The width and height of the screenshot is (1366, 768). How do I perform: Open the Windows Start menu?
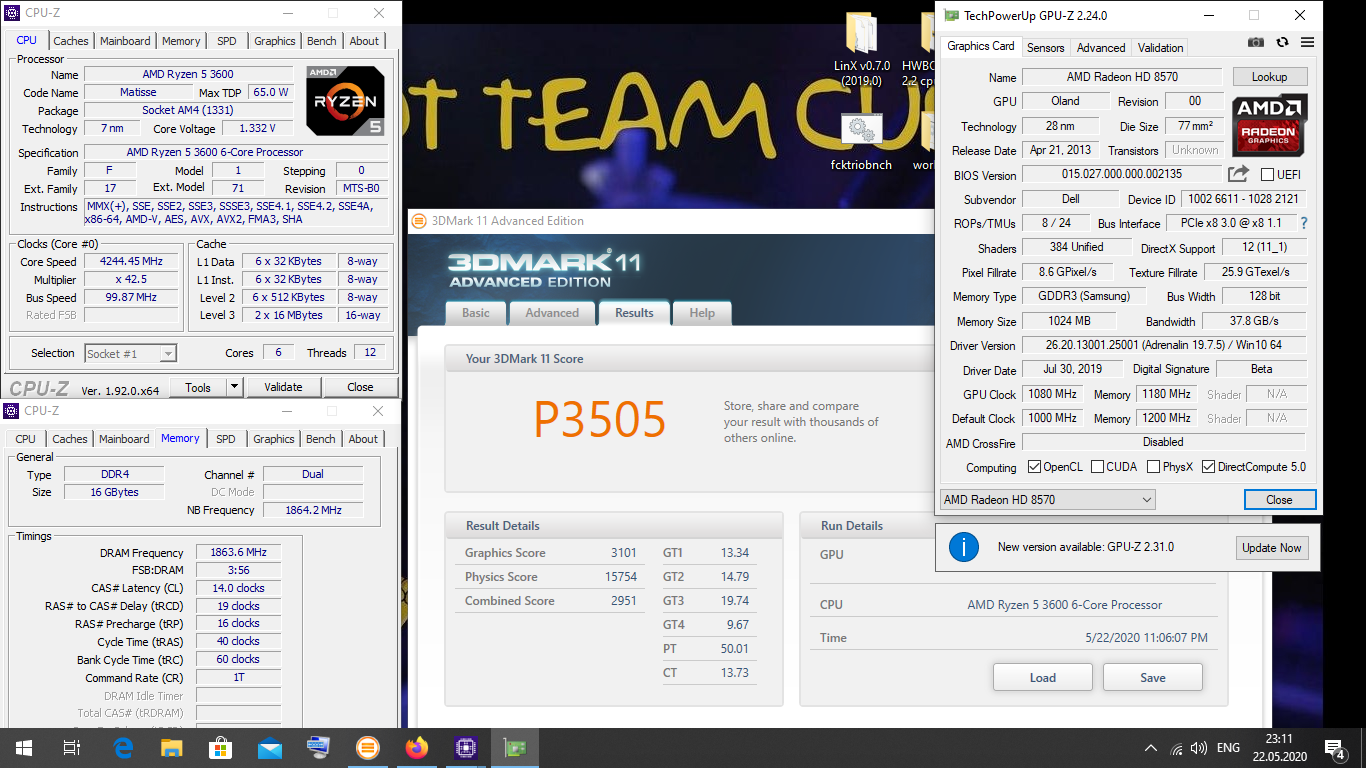tap(24, 748)
